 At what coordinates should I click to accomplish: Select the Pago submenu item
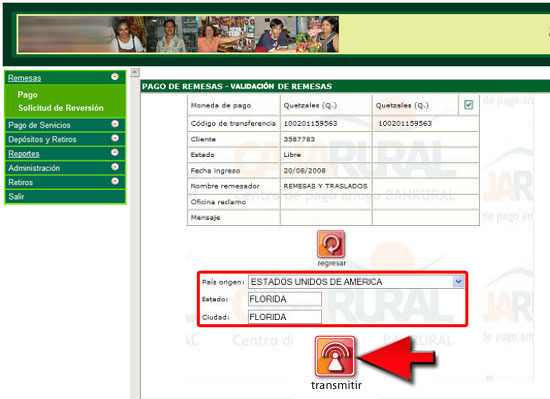click(x=27, y=95)
